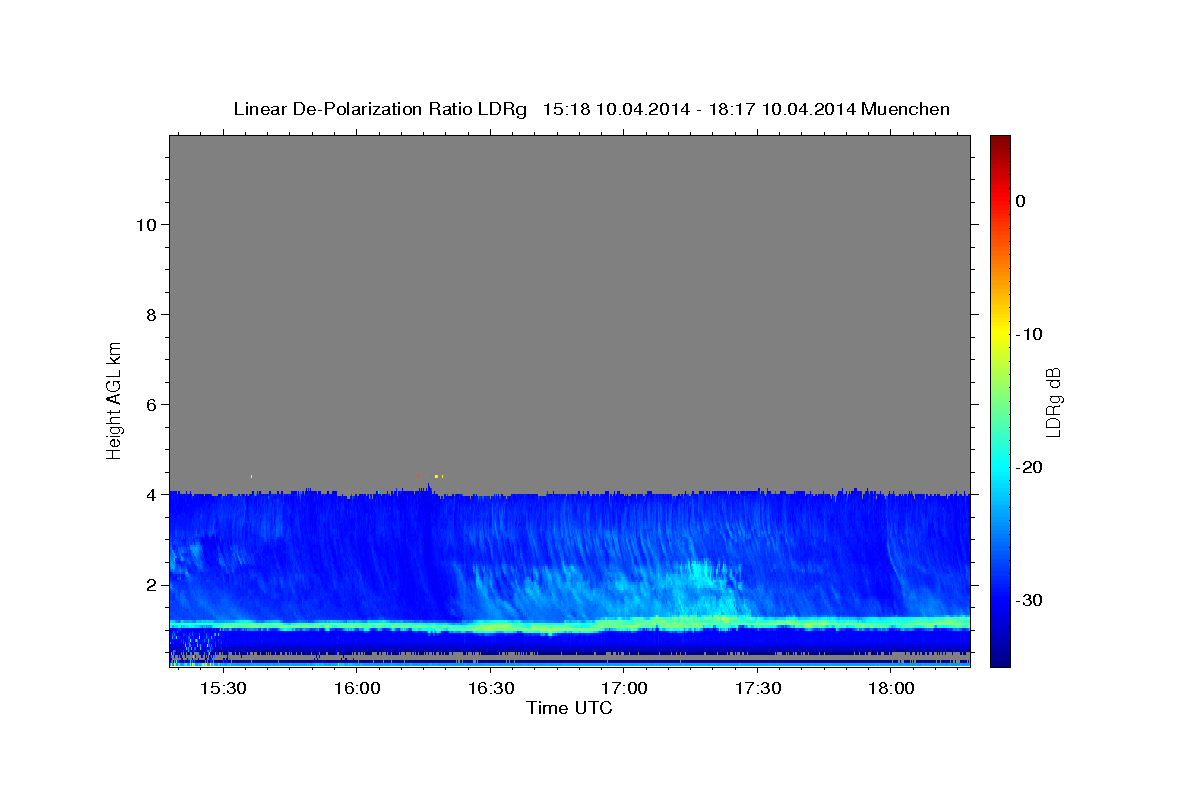Click the height tick label 4
This screenshot has height=800, width=1200.
pos(150,494)
